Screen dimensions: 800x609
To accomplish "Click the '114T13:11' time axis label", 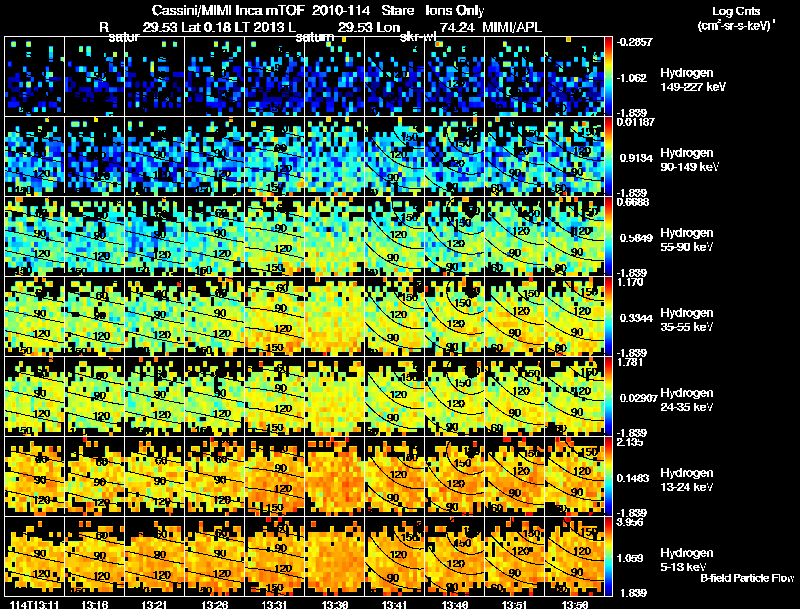I will point(34,604).
